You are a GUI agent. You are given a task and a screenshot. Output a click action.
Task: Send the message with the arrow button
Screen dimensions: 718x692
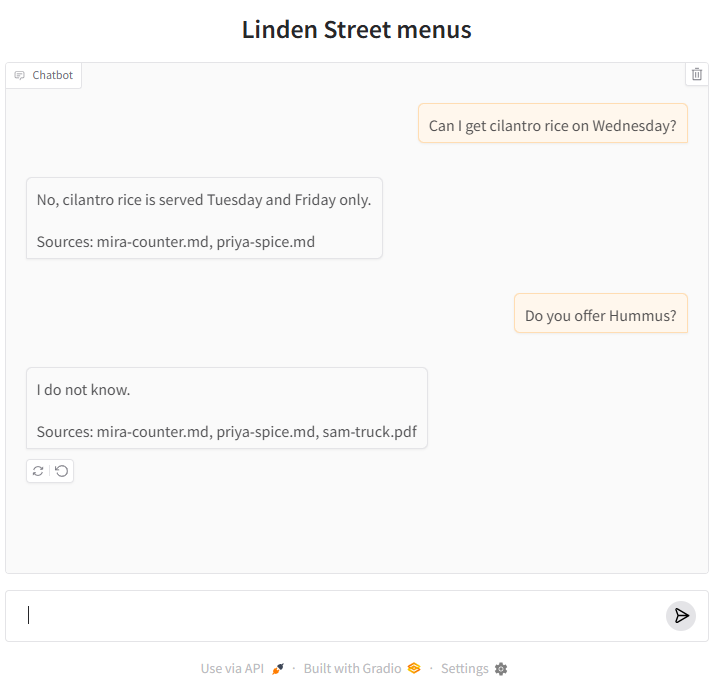pyautogui.click(x=680, y=616)
